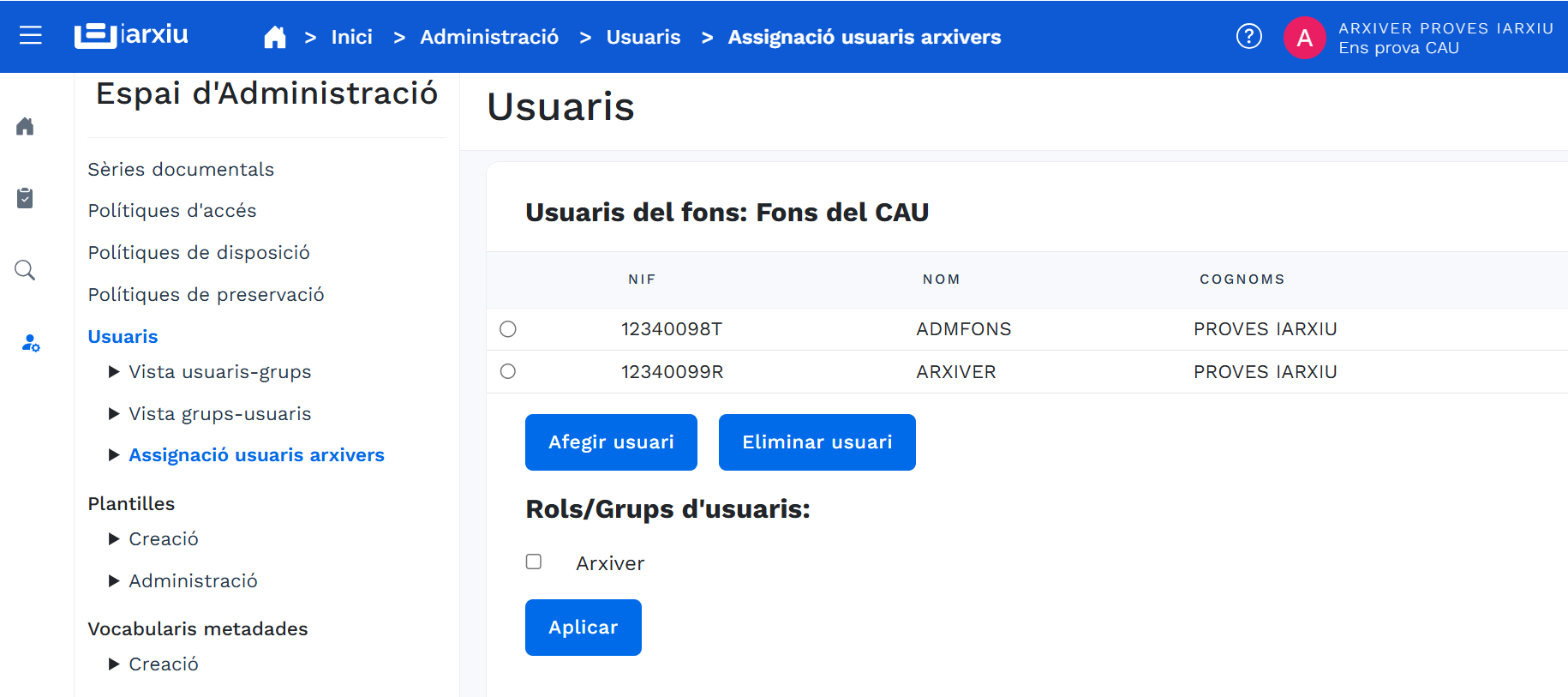Screen dimensions: 1568x697
Task: Click Assignació usuaris arxivers breadcrumb
Action: coord(865,37)
